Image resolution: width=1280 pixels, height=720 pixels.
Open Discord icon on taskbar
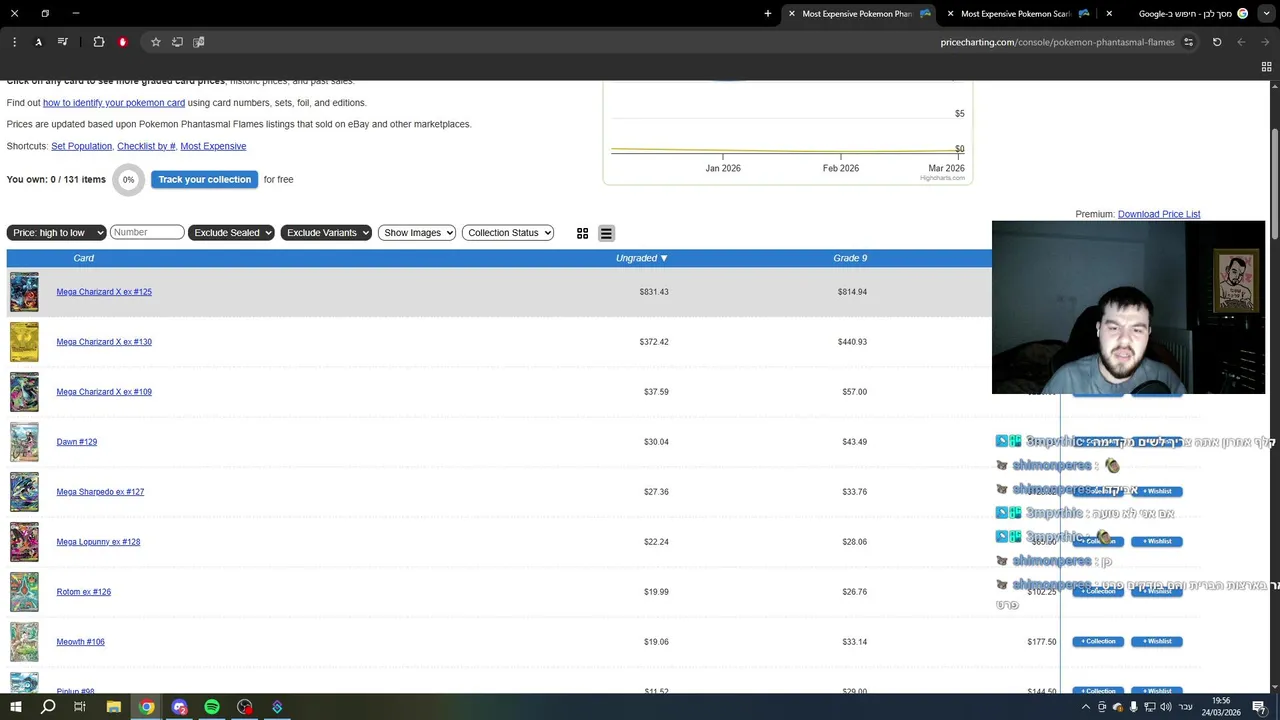pyautogui.click(x=179, y=707)
